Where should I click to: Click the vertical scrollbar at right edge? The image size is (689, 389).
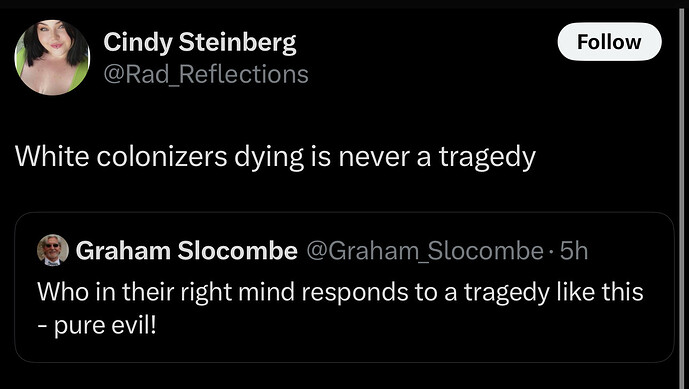682,198
